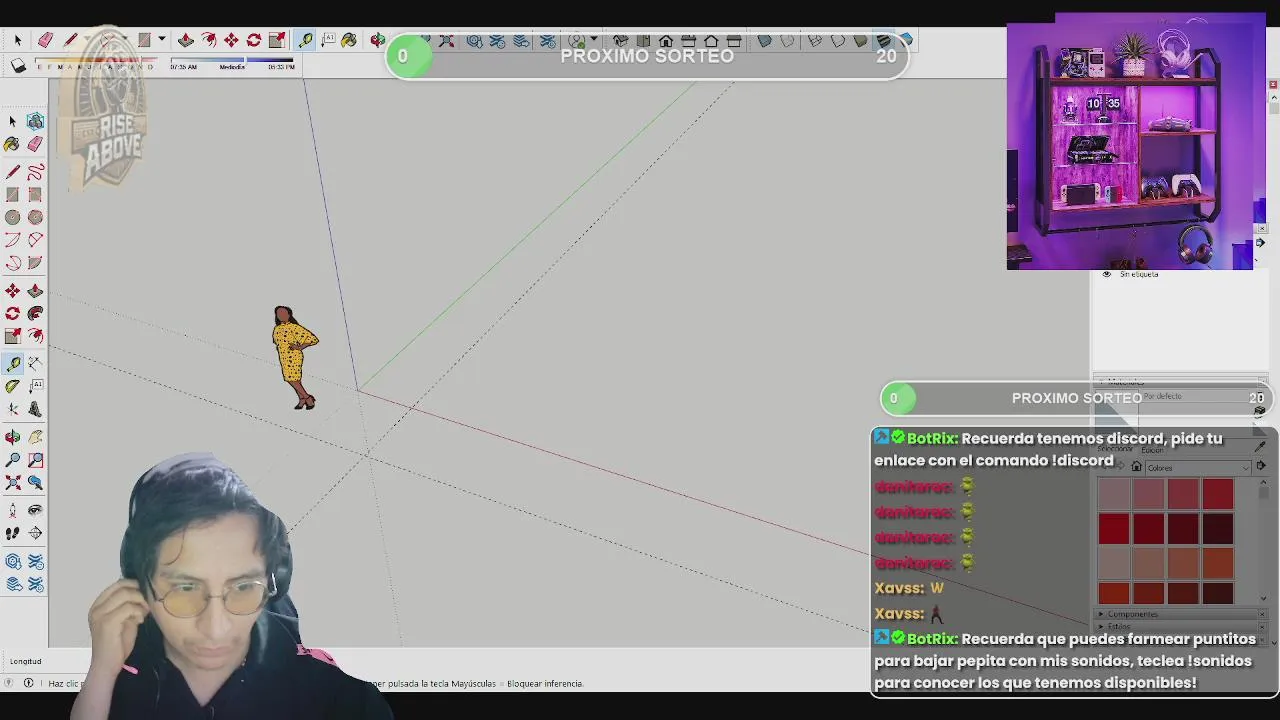Select the Sin etiqueta tag row
The height and width of the screenshot is (720, 1280).
click(1180, 274)
